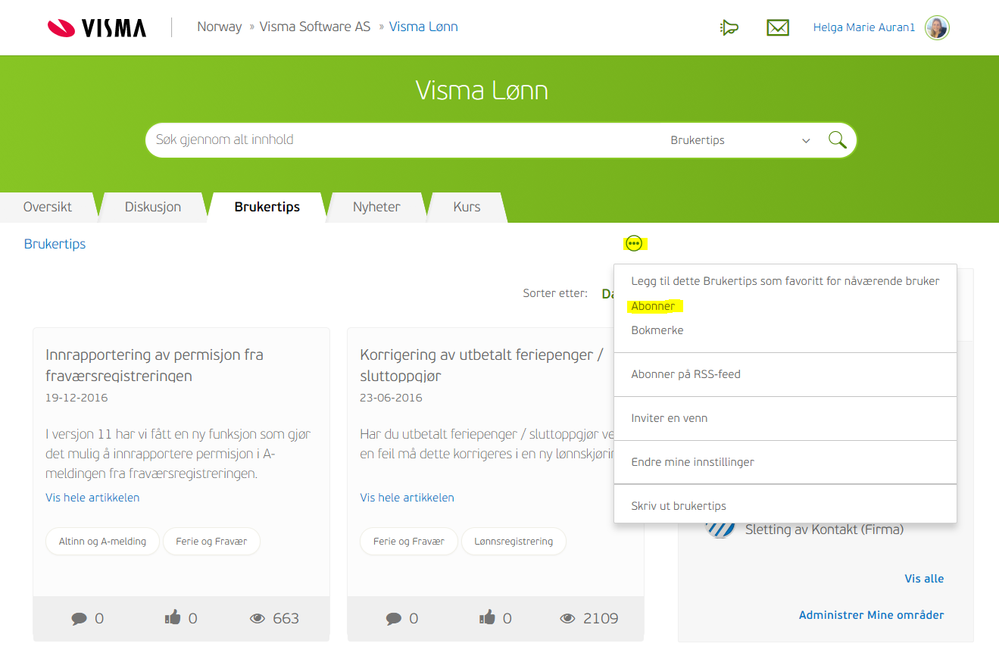Click Ferie og Fravær tag on Korrigering card
This screenshot has height=650, width=999.
pyautogui.click(x=408, y=541)
